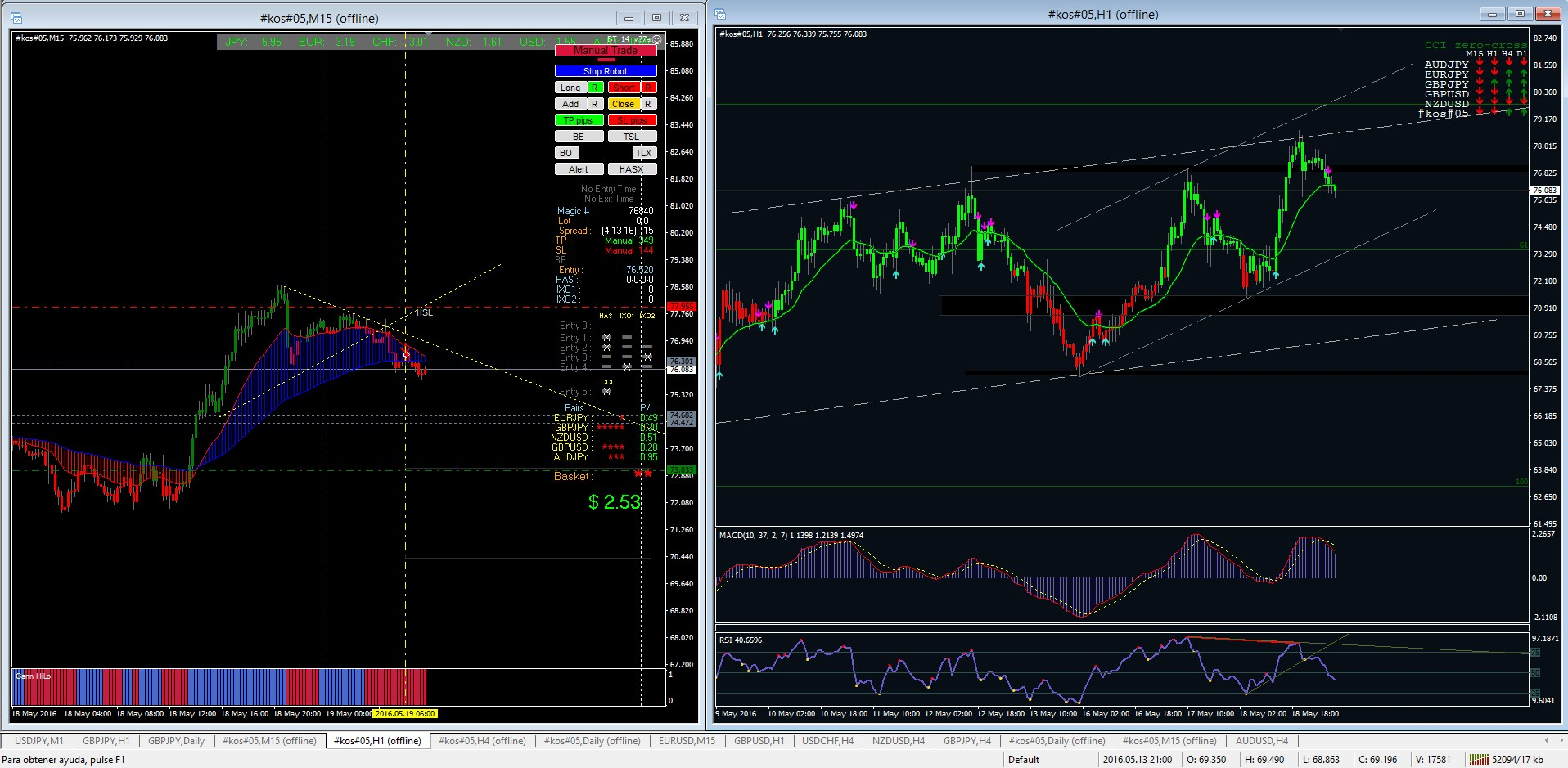
Task: Click the Alert button
Action: click(x=579, y=169)
